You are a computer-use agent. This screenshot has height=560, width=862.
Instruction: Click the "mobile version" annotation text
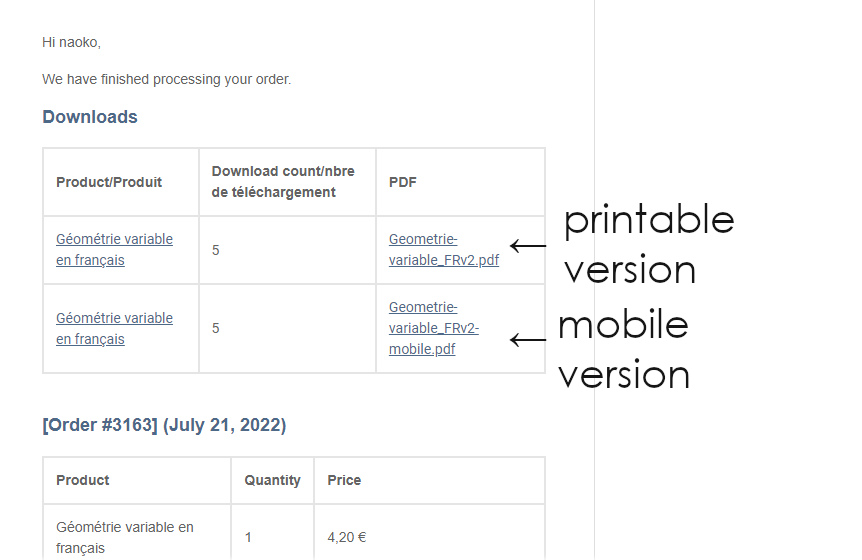pos(624,349)
